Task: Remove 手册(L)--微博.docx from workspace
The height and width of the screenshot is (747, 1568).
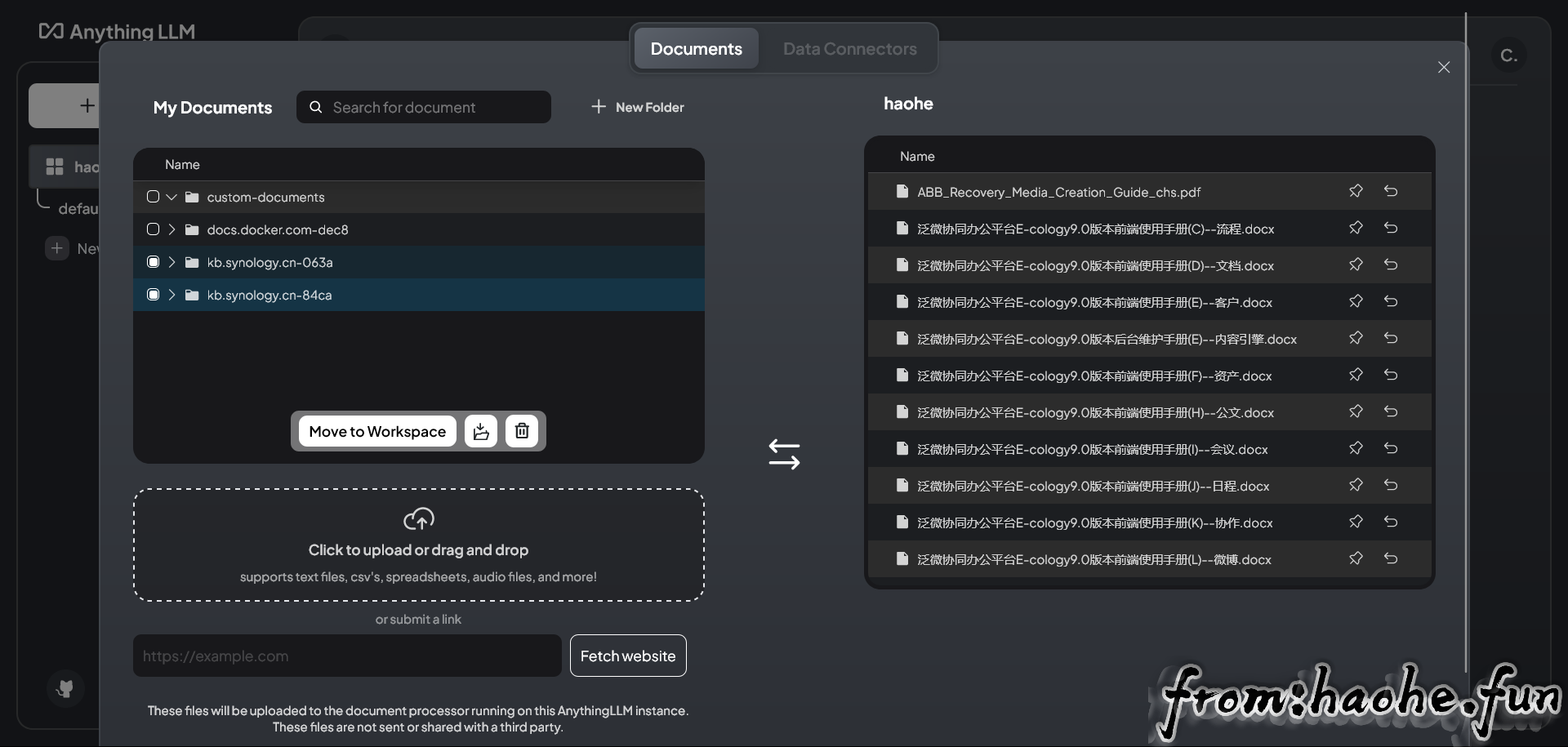Action: coord(1391,558)
